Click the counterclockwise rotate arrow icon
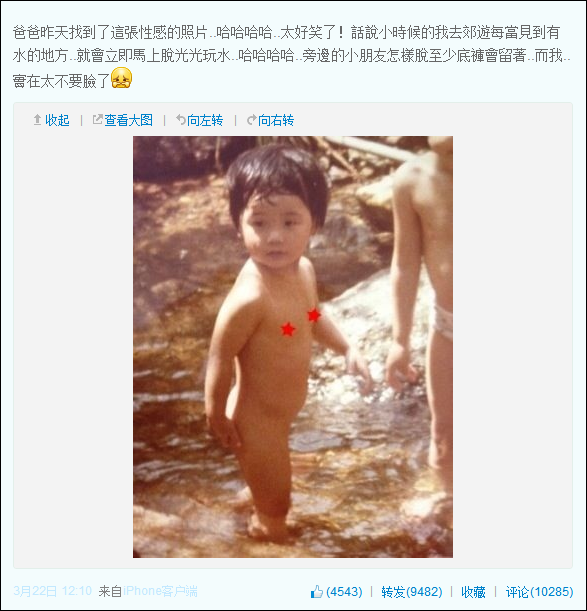 click(180, 120)
